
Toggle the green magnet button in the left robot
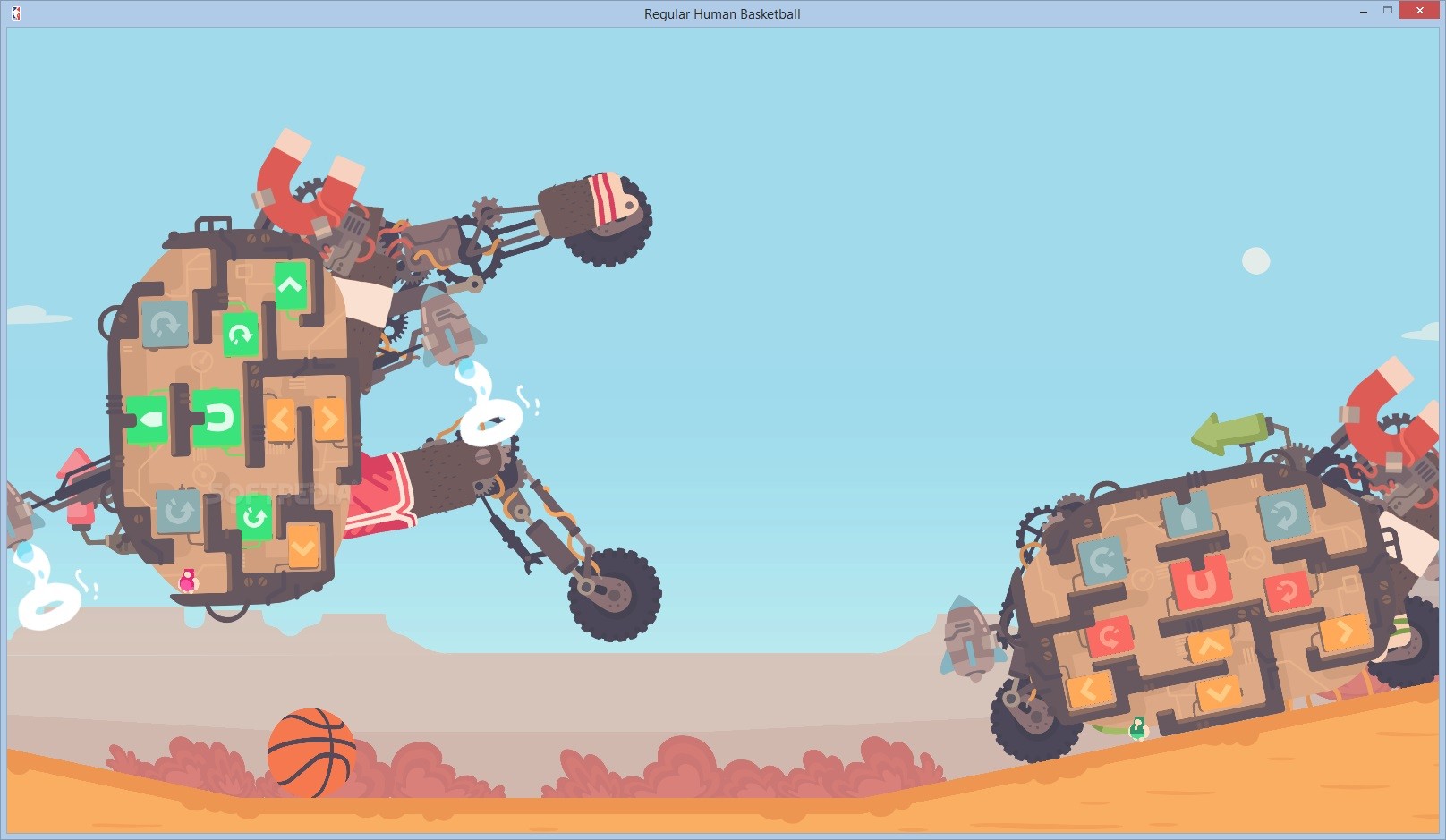pos(216,417)
